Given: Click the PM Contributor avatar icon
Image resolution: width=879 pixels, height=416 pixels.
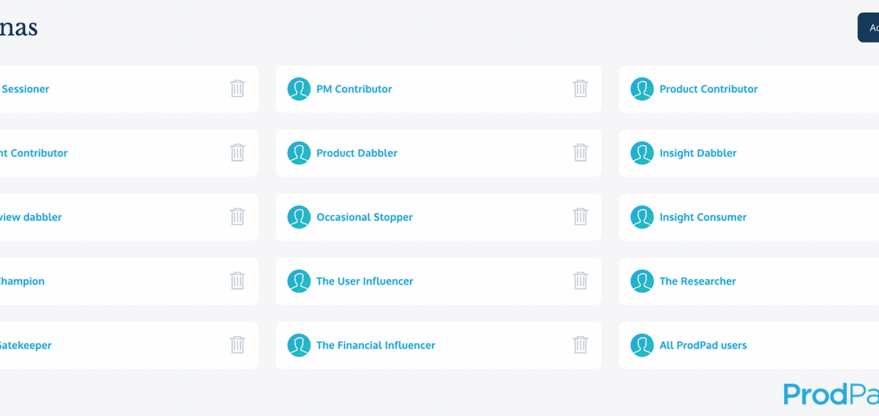Looking at the screenshot, I should point(299,89).
